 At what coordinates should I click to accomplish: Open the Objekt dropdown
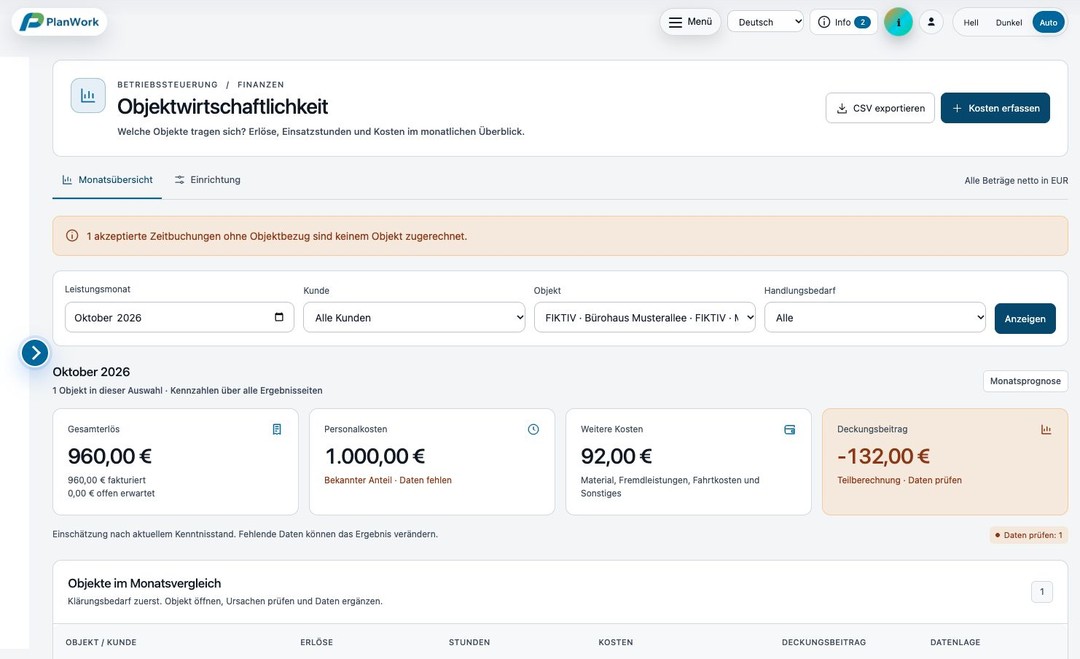pos(645,317)
